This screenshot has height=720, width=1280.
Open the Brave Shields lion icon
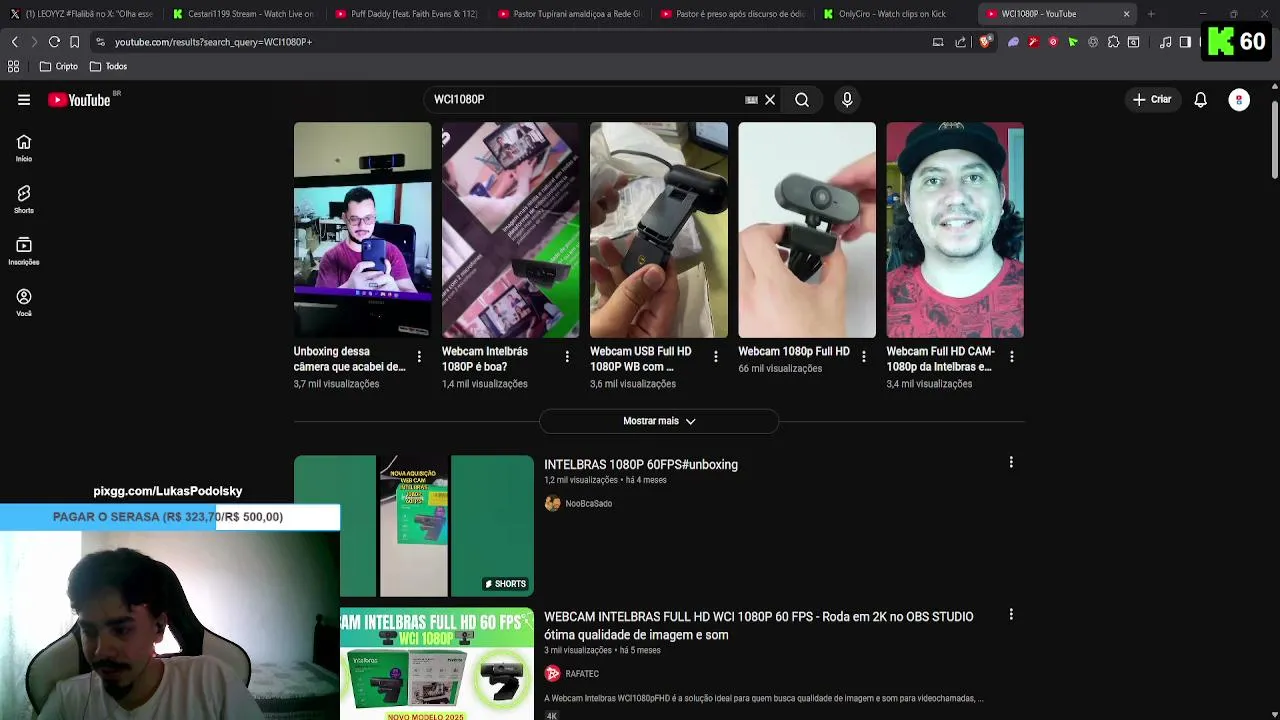pos(985,42)
